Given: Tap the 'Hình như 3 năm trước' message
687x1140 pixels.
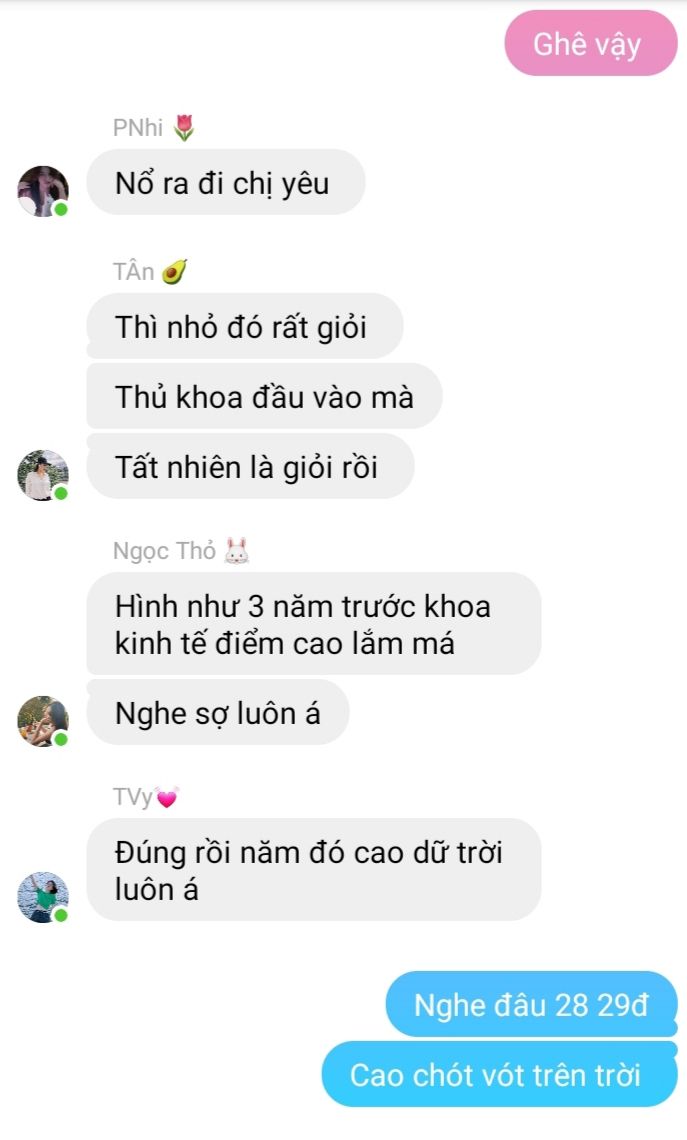Looking at the screenshot, I should [x=313, y=624].
